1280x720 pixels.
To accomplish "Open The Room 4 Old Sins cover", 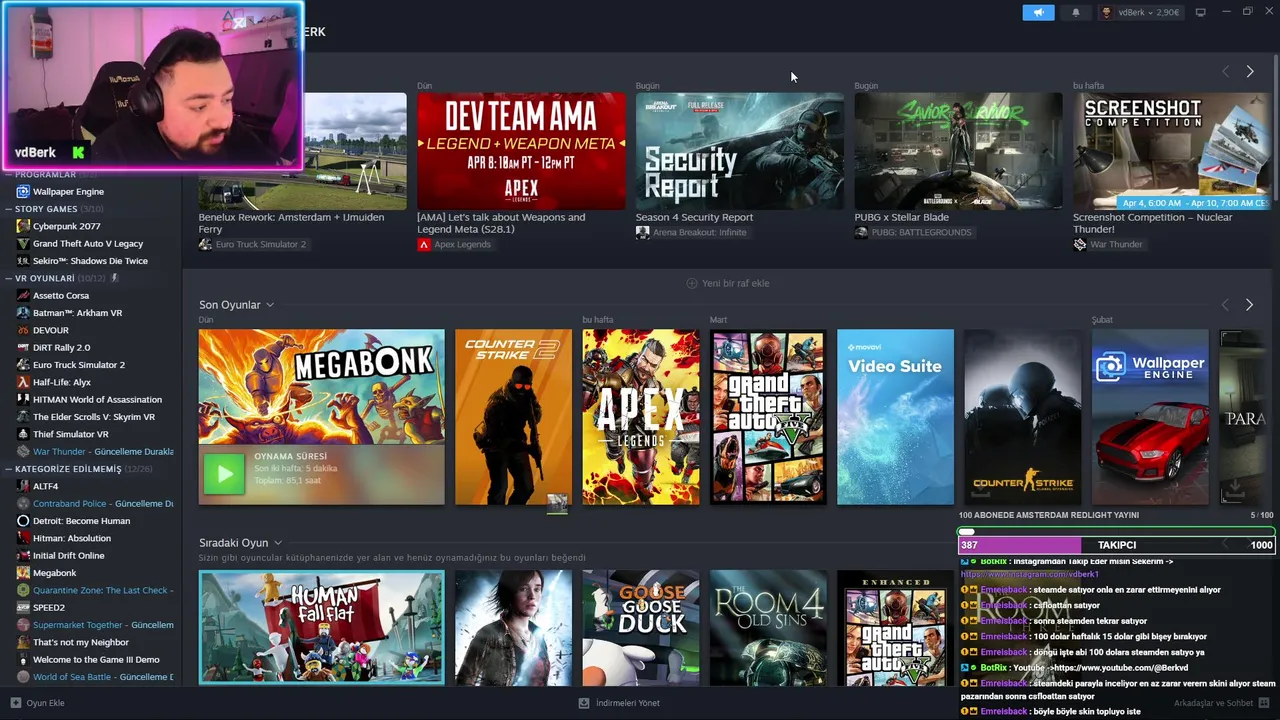I will click(x=768, y=627).
